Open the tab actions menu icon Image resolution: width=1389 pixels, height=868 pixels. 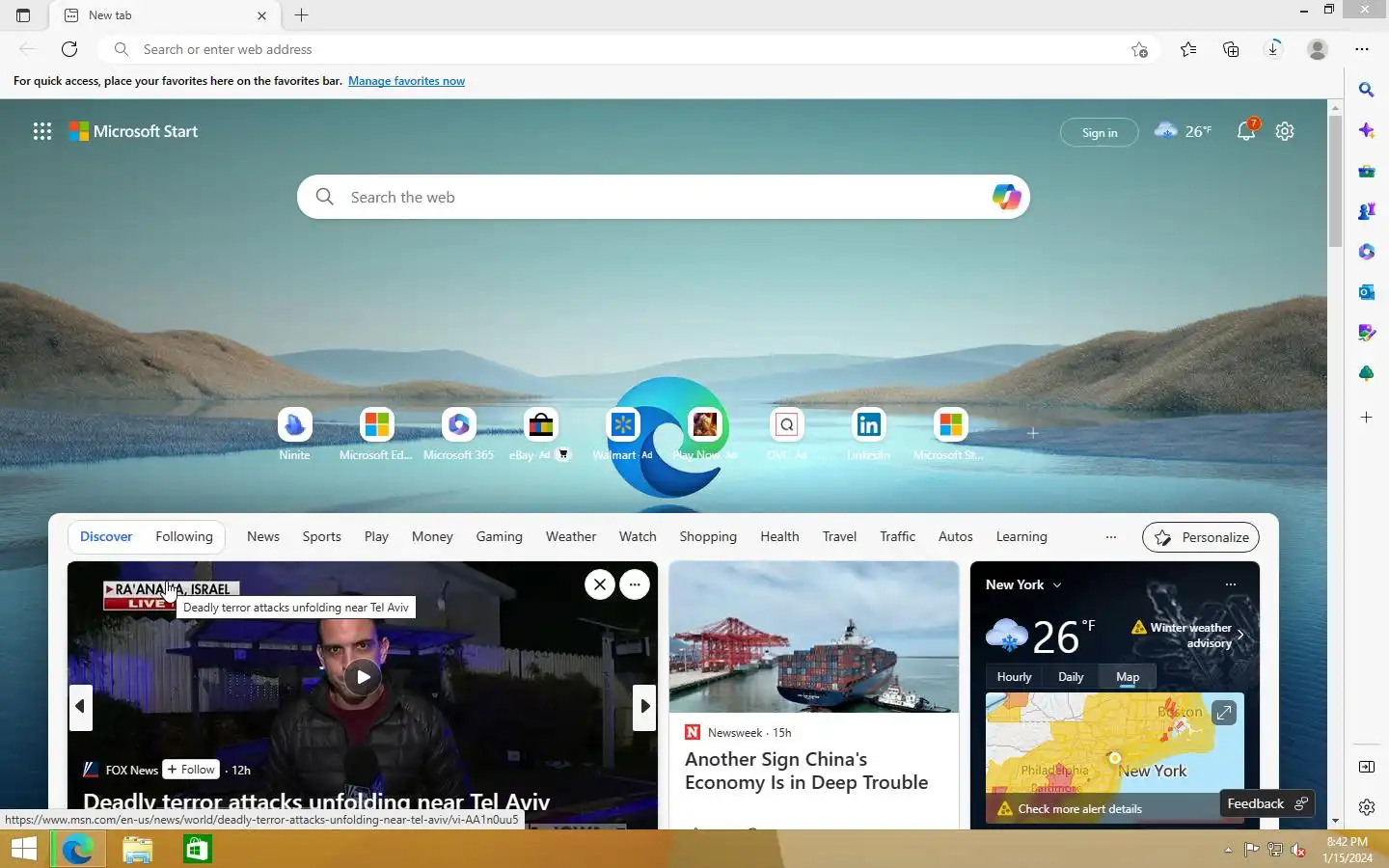(23, 15)
